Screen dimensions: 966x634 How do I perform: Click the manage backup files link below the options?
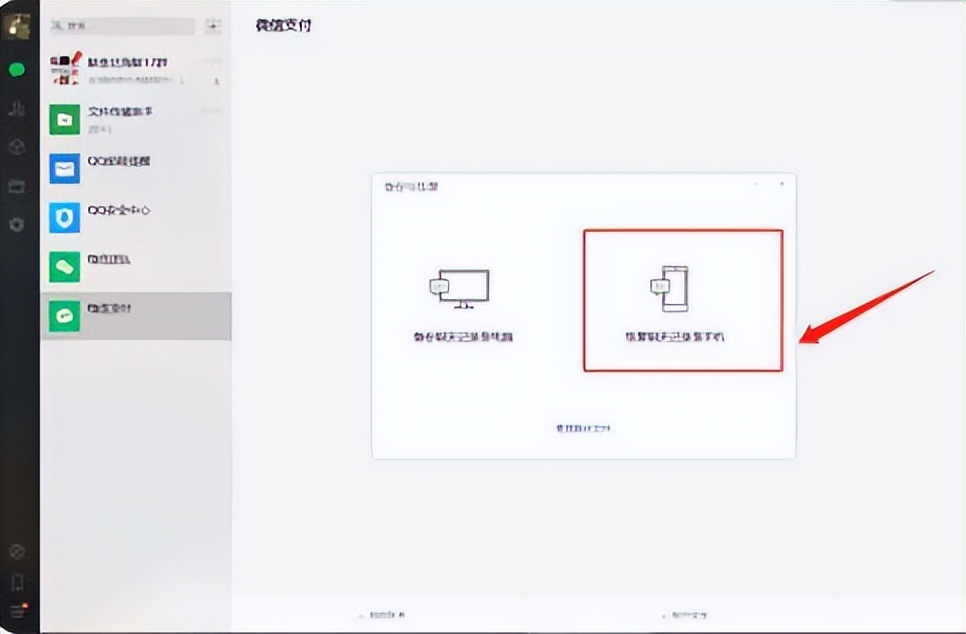click(x=581, y=427)
